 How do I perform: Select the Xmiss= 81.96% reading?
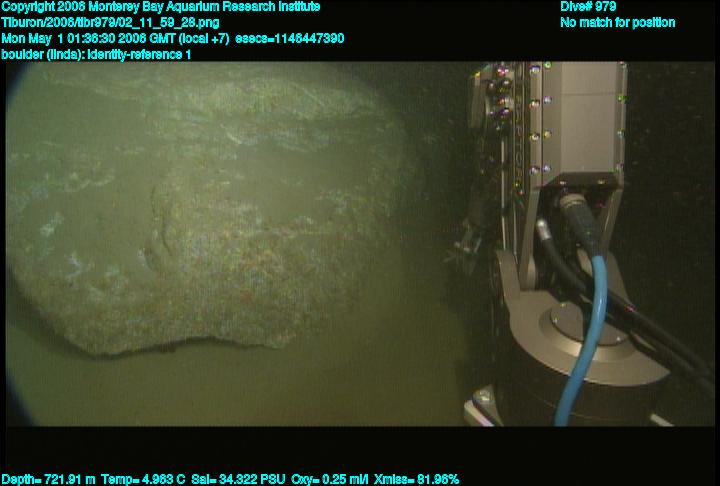pos(416,480)
